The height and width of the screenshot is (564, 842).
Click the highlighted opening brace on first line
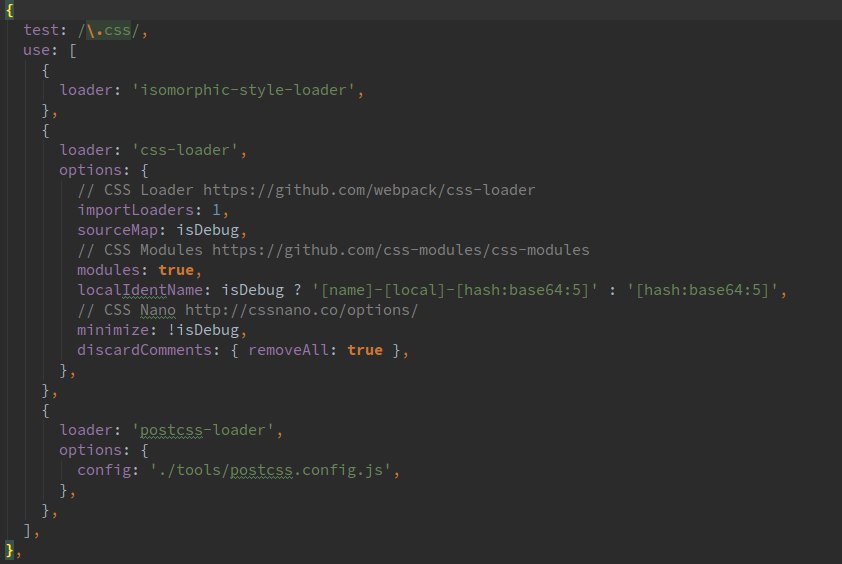coord(10,10)
